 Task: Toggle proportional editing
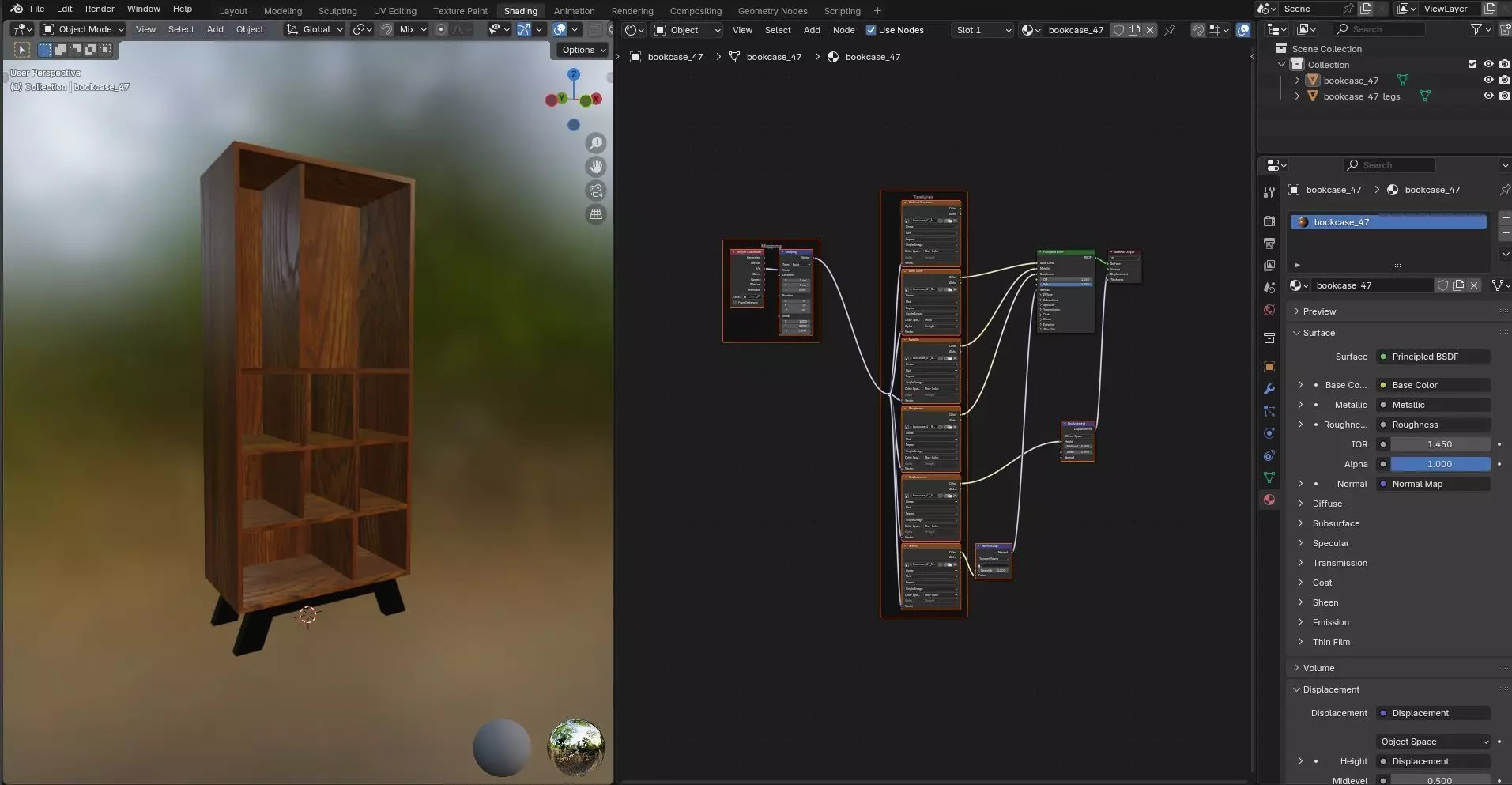tap(441, 29)
